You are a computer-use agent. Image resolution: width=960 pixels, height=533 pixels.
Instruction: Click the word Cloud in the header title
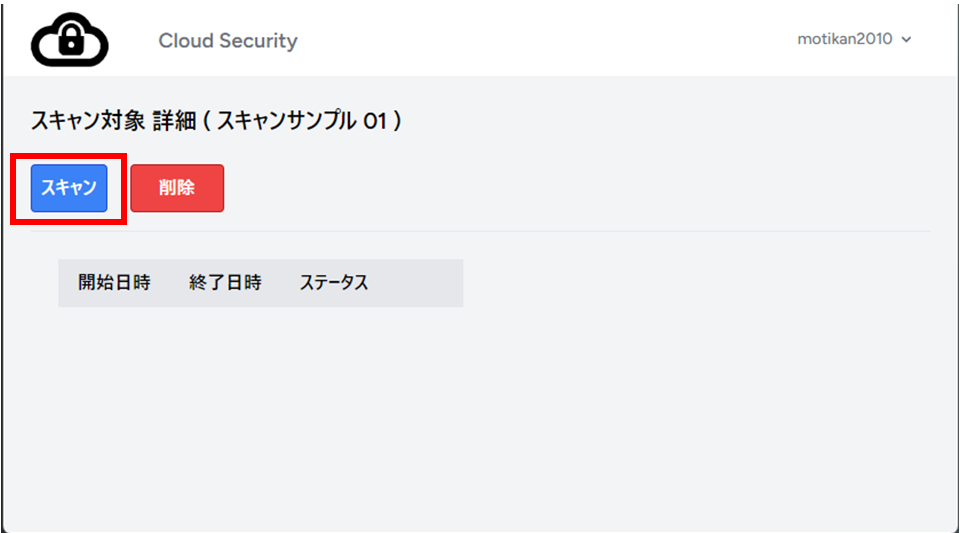(186, 41)
